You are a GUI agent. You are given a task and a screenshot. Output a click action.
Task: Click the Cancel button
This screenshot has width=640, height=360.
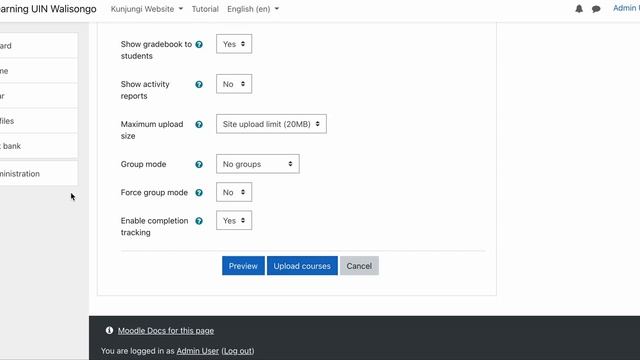(x=359, y=266)
